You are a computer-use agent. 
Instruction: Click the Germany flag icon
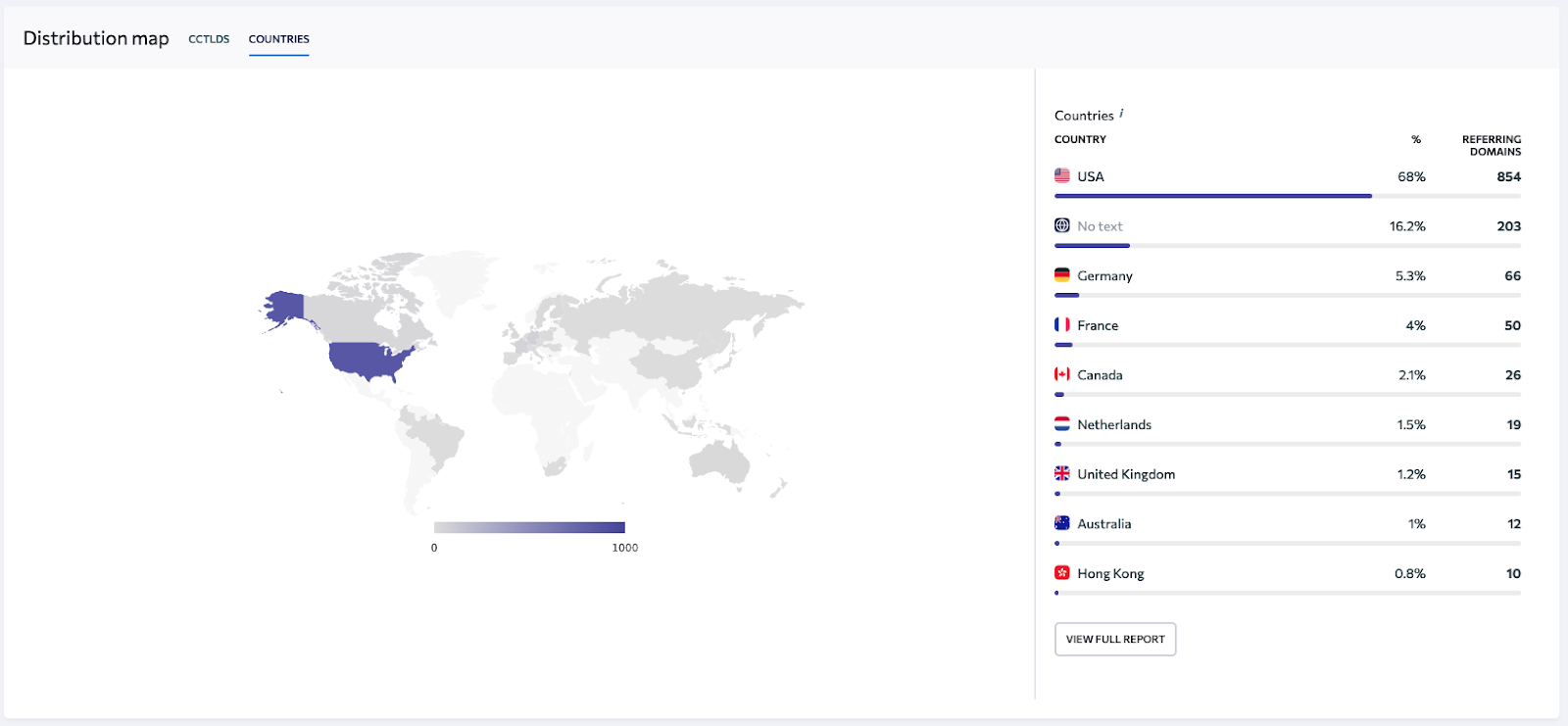1061,275
